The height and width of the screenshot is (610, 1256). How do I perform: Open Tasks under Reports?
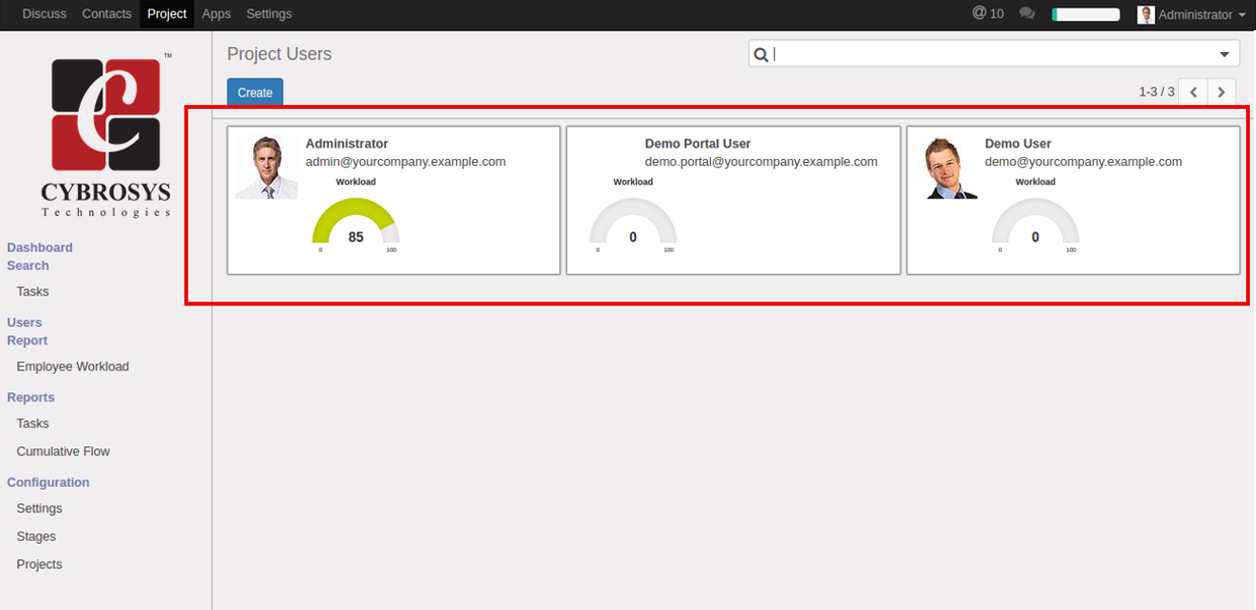tap(33, 423)
